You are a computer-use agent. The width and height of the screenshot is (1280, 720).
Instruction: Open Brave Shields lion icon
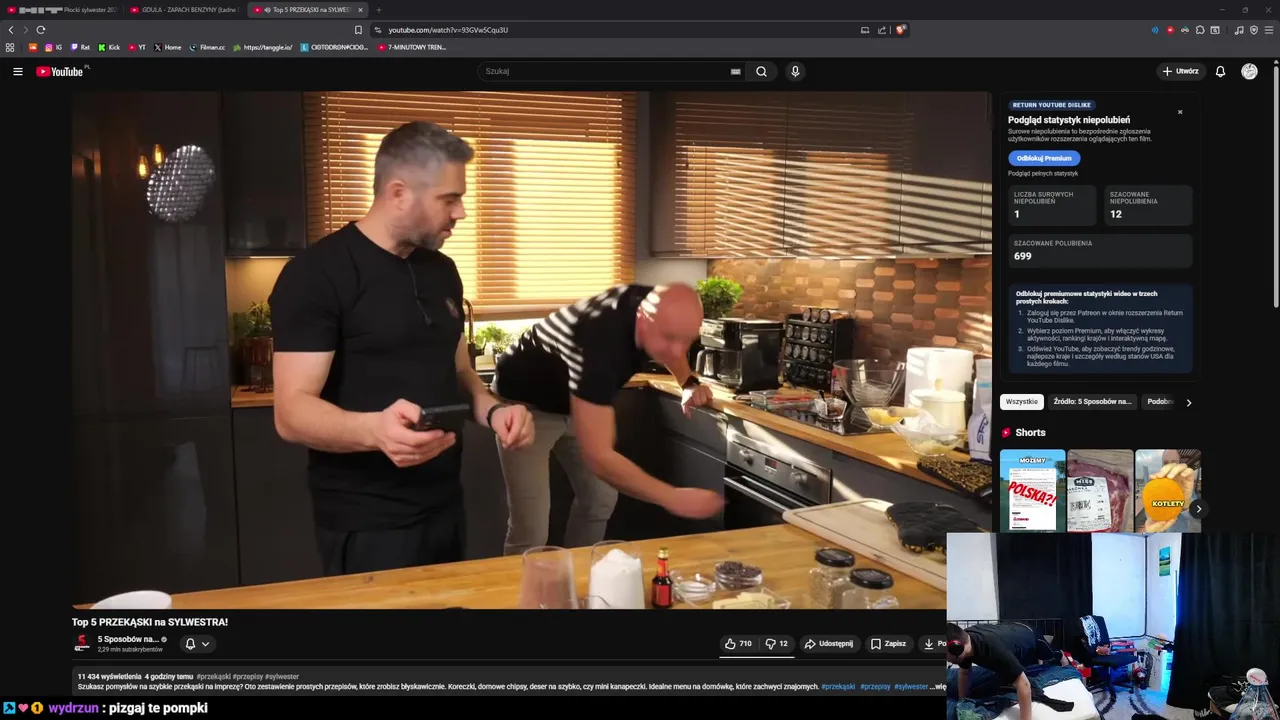pyautogui.click(x=900, y=30)
